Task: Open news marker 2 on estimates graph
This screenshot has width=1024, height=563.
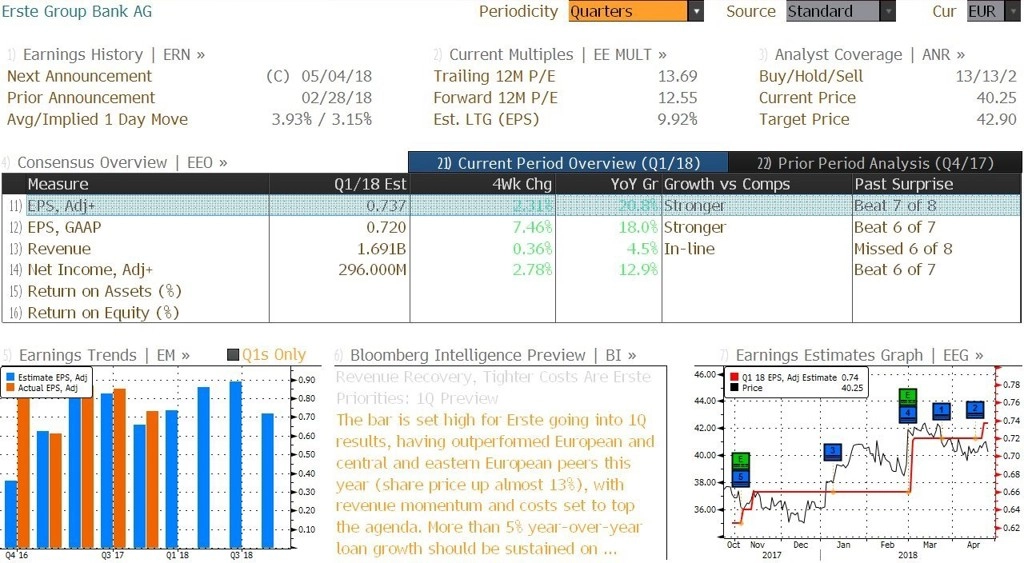Action: click(975, 410)
